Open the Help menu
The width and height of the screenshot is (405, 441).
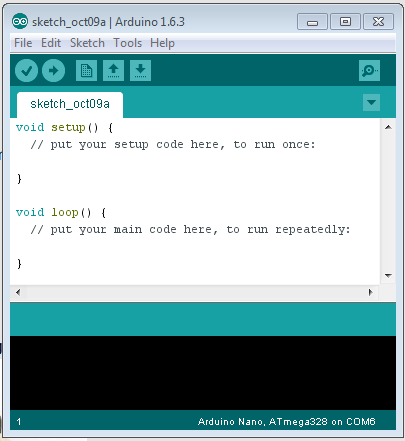click(x=162, y=43)
